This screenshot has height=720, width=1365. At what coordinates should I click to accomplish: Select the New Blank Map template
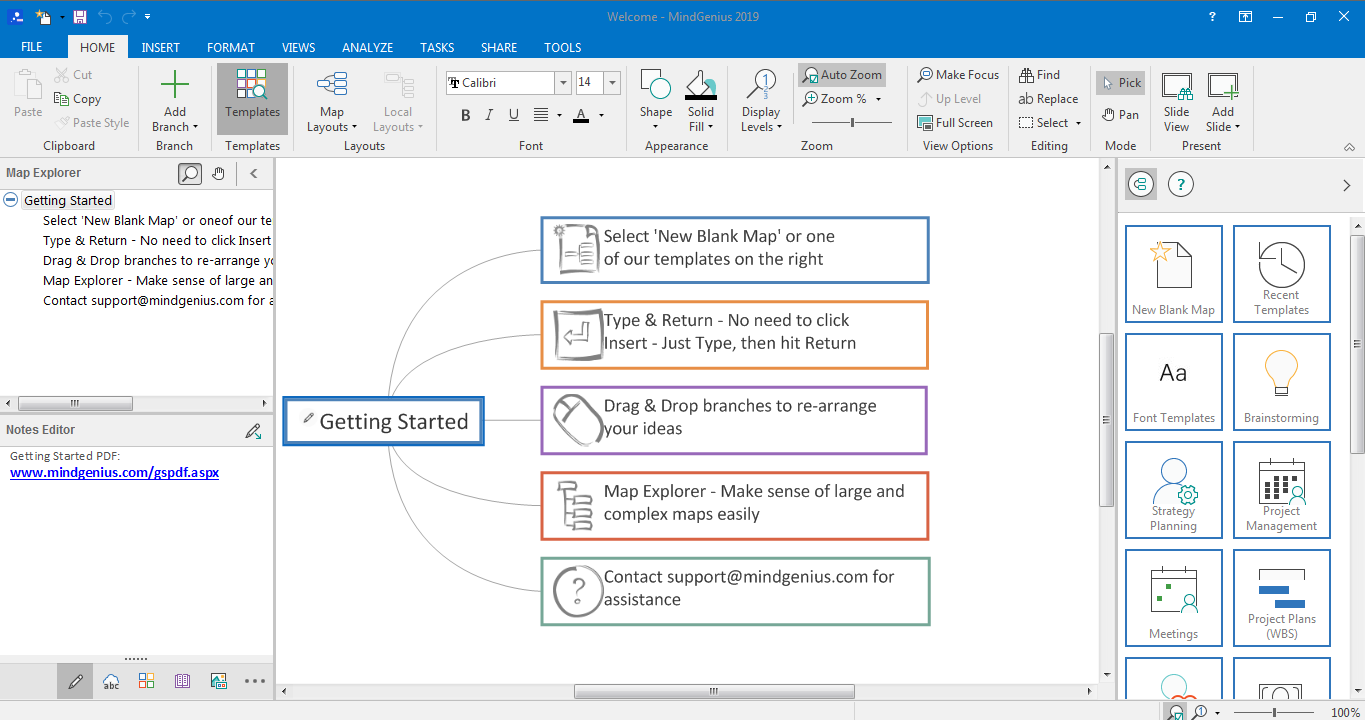1174,273
